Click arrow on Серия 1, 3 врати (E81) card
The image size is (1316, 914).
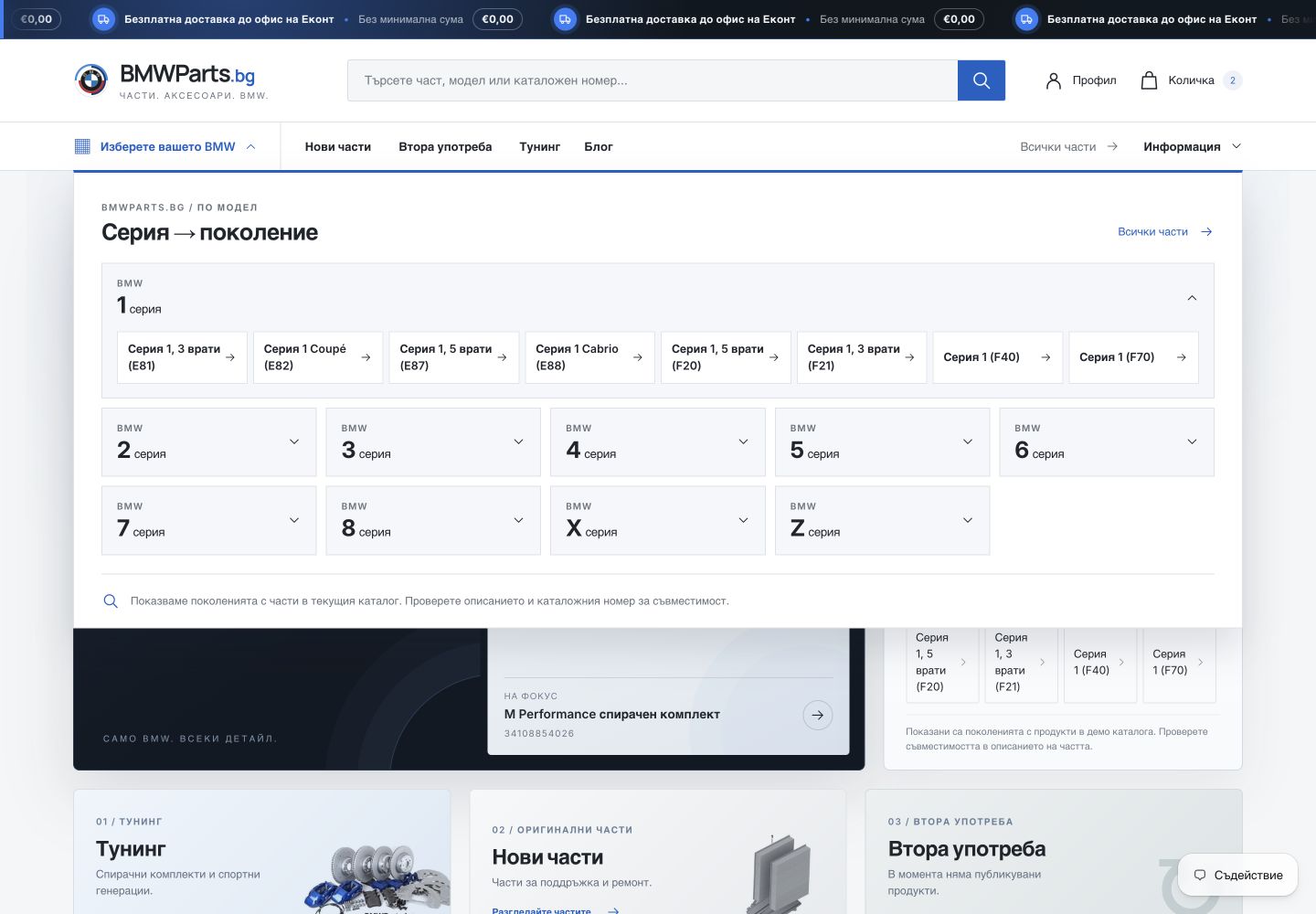point(230,357)
